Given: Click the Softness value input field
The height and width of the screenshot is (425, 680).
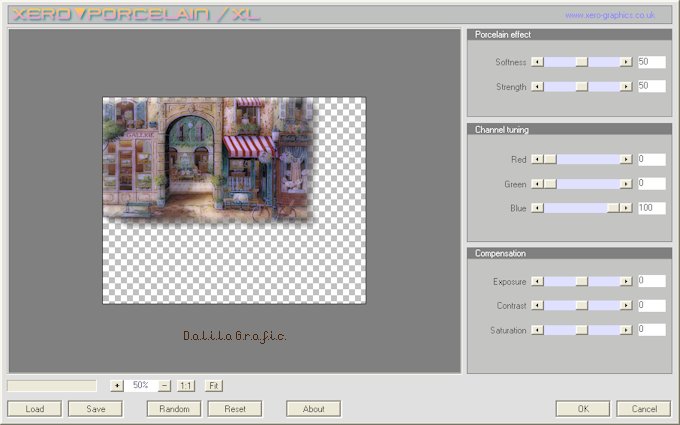Looking at the screenshot, I should pos(651,62).
